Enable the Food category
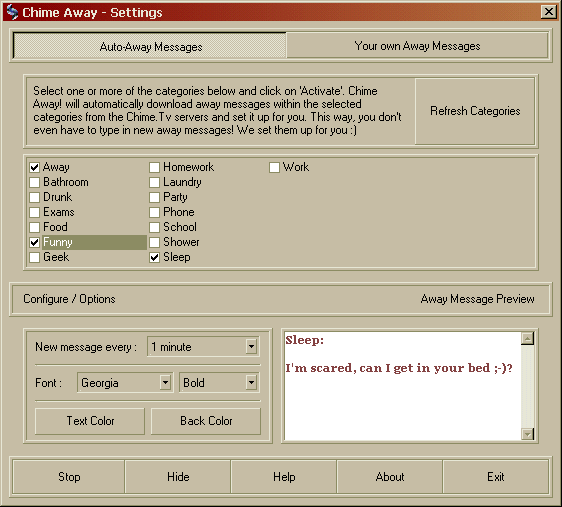 (34, 228)
